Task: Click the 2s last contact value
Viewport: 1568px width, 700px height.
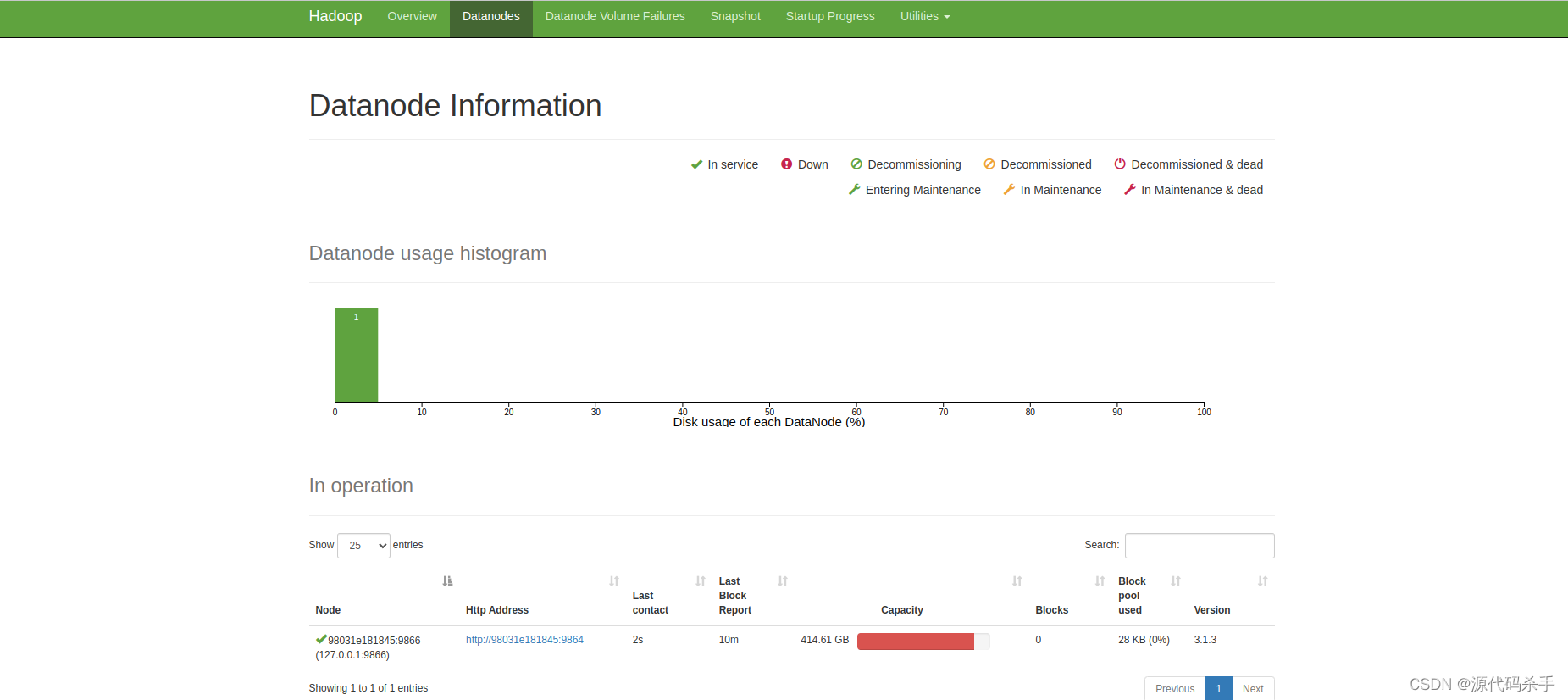Action: [x=638, y=640]
